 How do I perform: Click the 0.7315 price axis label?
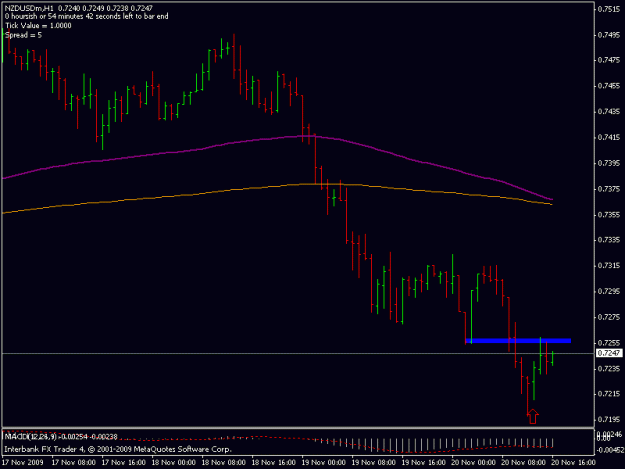609,265
